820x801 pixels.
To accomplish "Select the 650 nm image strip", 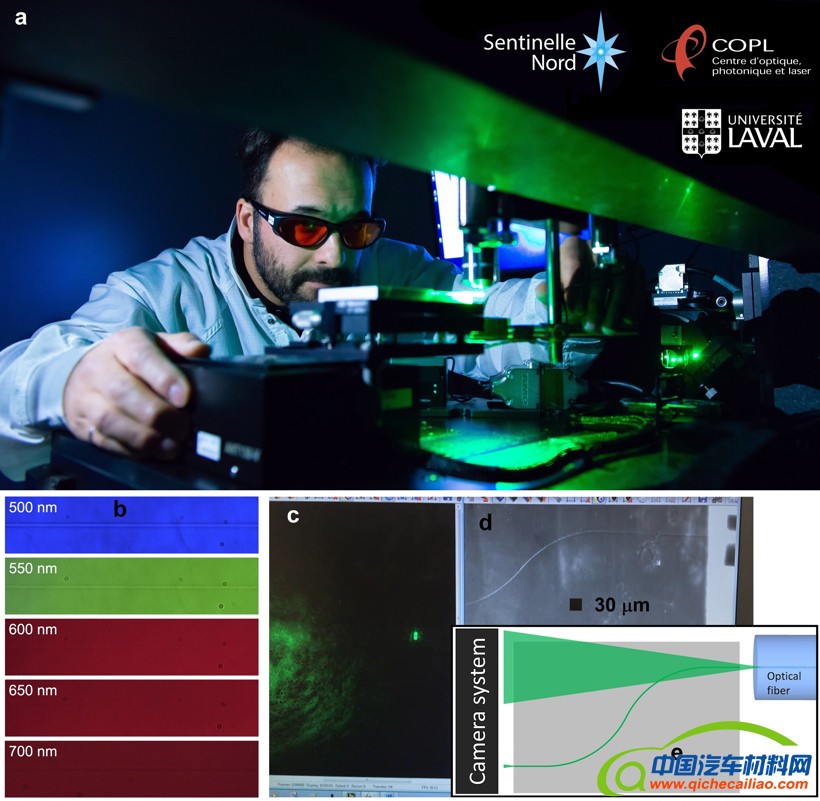I will (131, 707).
